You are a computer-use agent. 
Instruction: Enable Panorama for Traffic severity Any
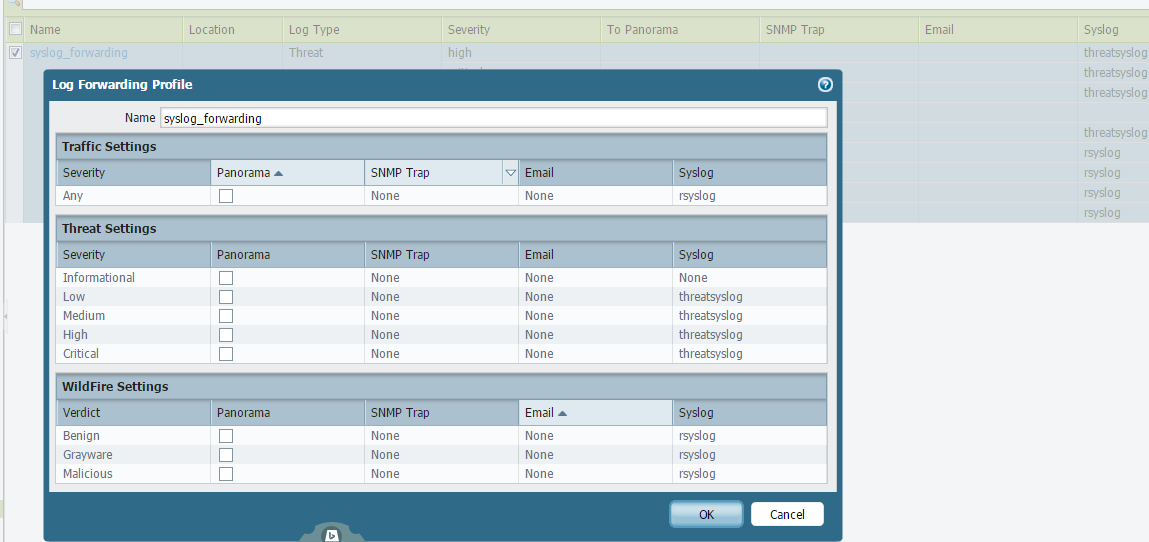226,196
